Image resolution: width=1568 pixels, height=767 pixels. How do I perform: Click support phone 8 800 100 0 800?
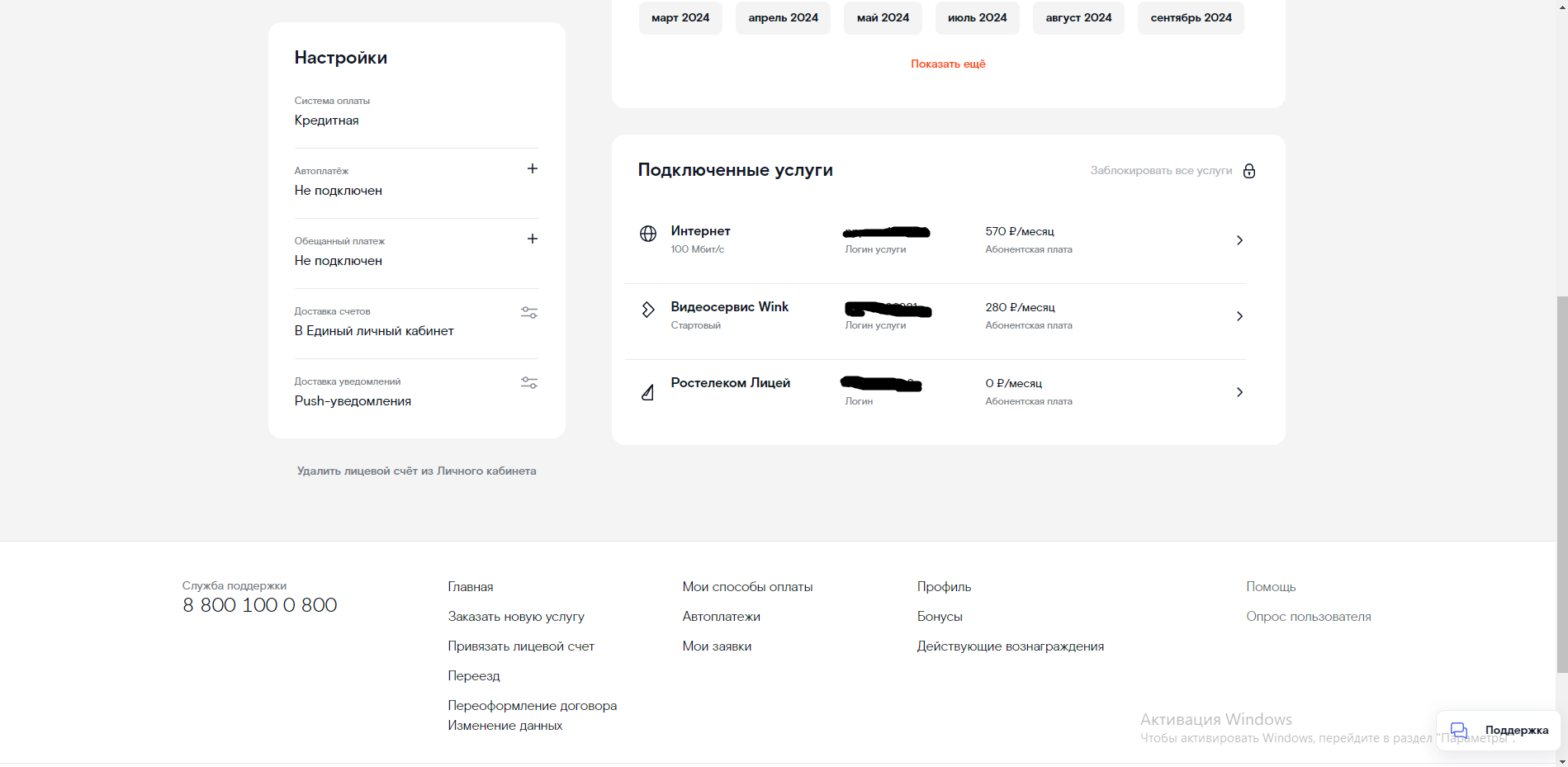click(259, 605)
